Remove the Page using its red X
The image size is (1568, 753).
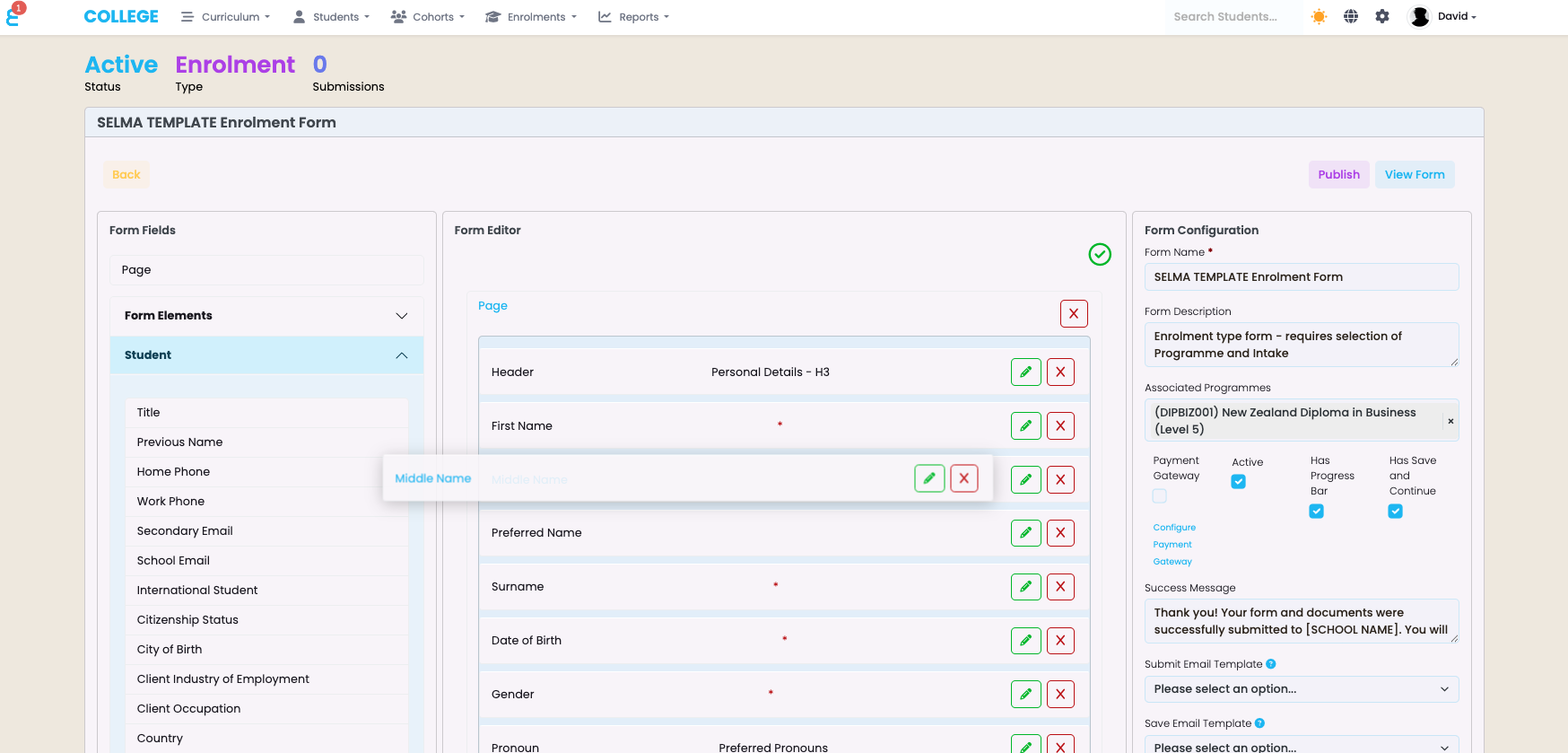[x=1074, y=314]
